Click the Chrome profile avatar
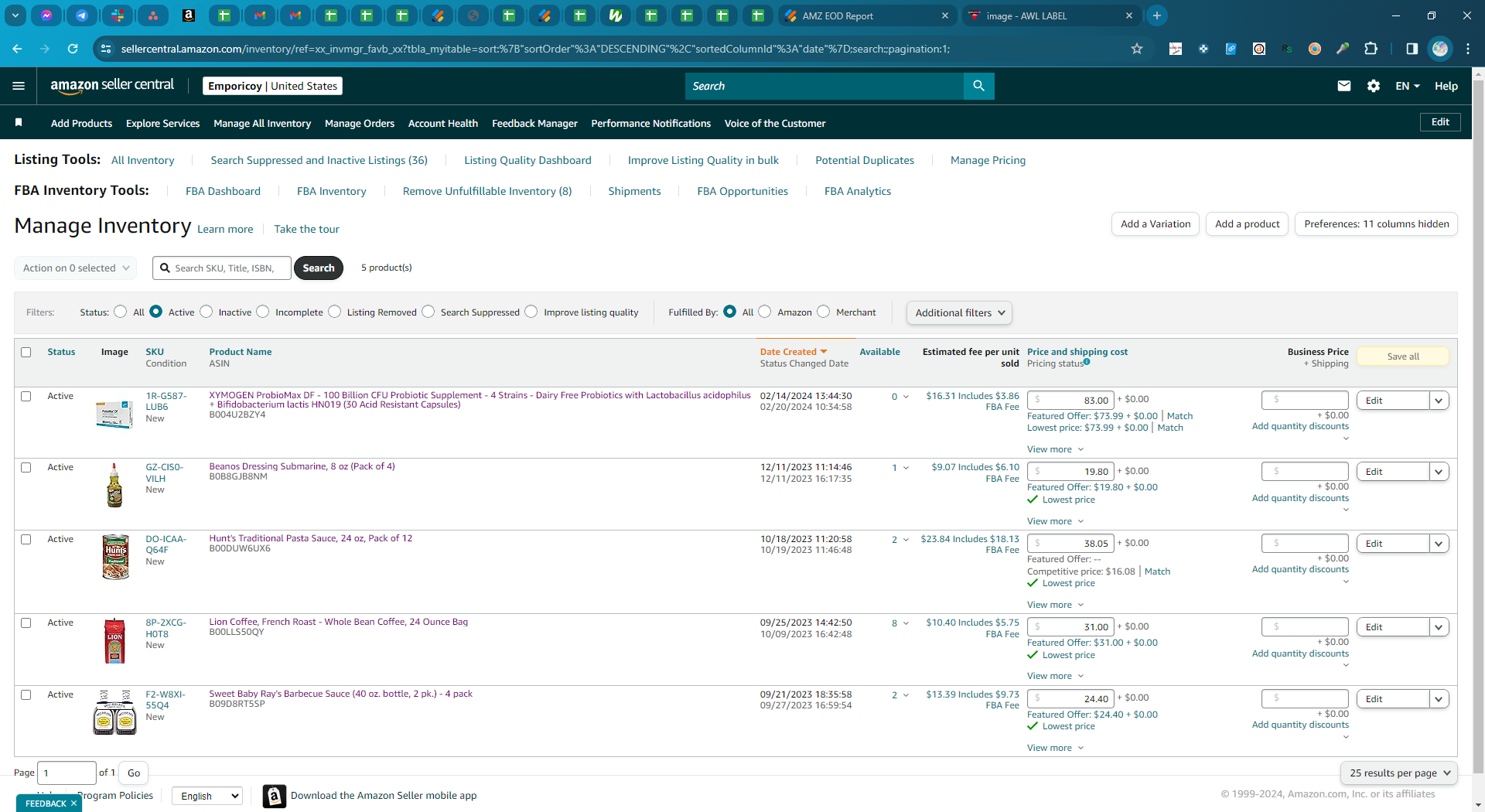Screen dimensions: 1485x812 point(1440,49)
